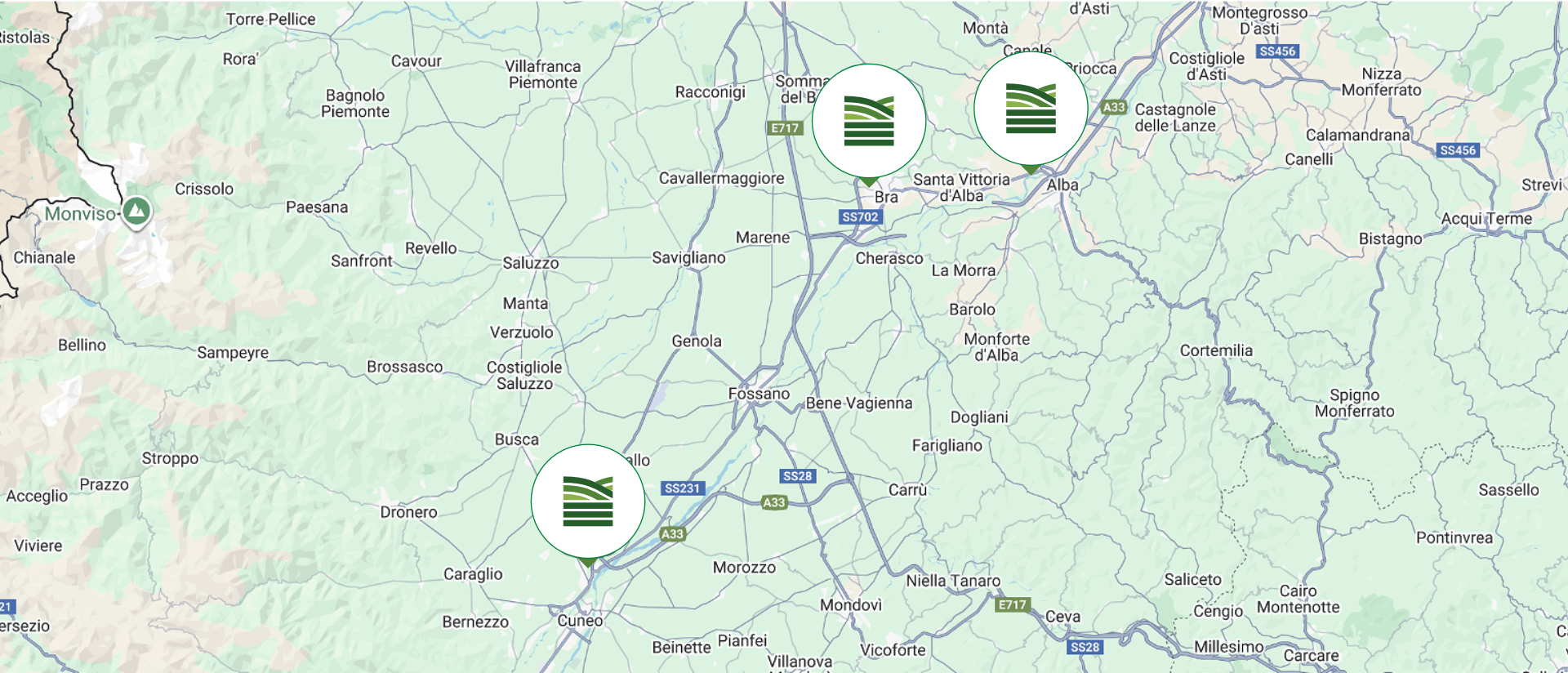The image size is (1568, 673).
Task: Select the E717 shield near Racconigi
Action: pyautogui.click(x=785, y=128)
